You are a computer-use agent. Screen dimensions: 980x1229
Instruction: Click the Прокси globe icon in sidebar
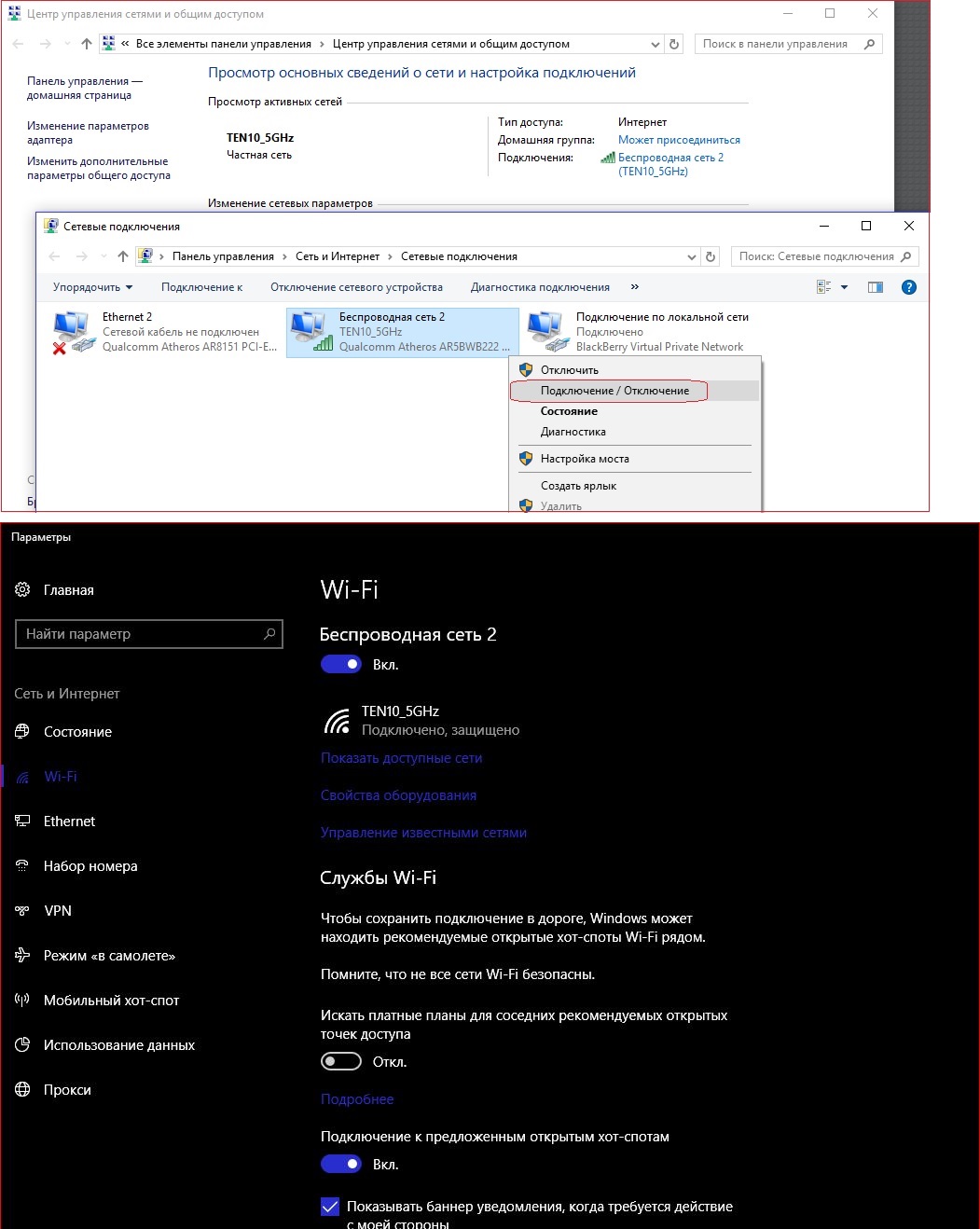[x=22, y=1089]
